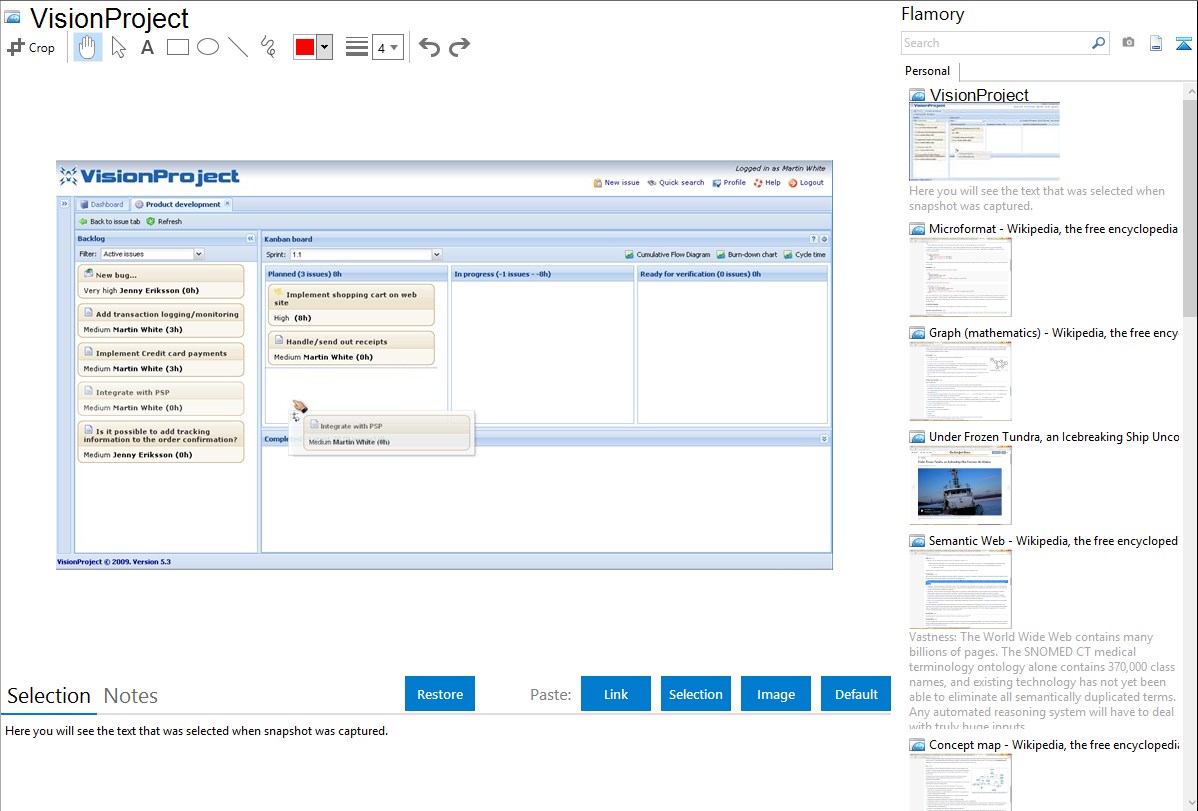Click the VisionProject logo
This screenshot has height=811, width=1198.
[150, 177]
